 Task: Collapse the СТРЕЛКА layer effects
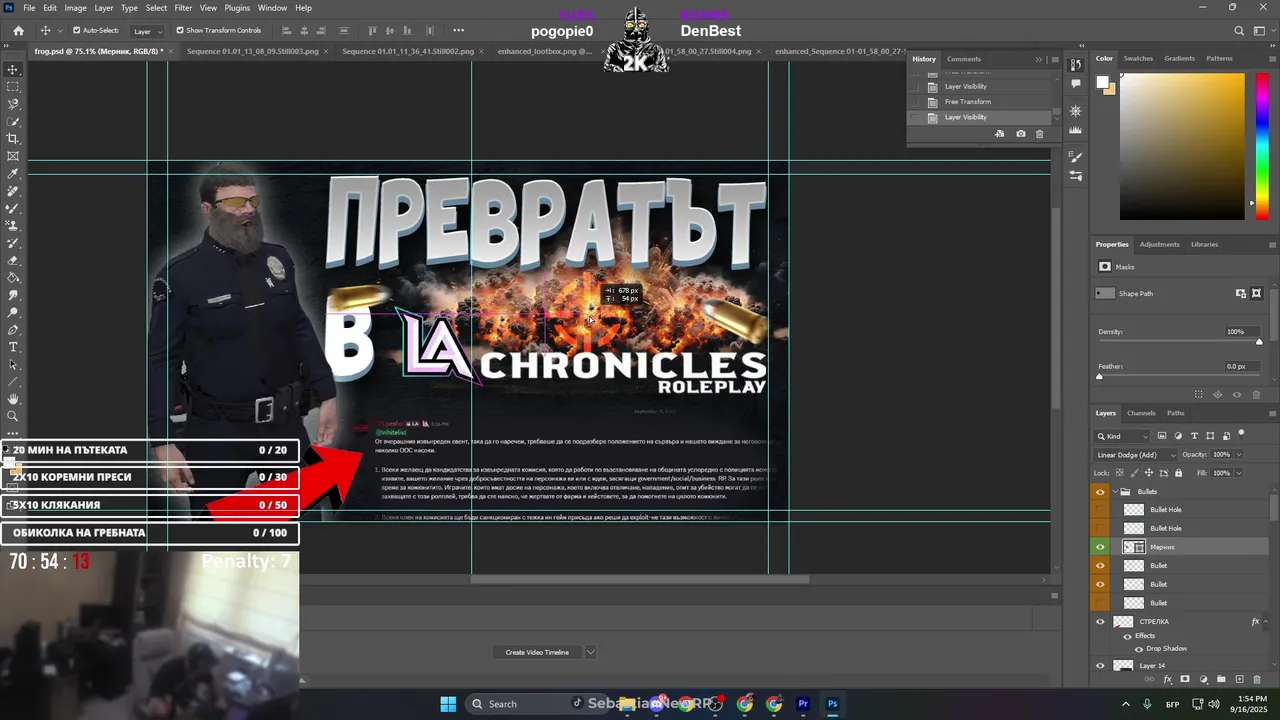[1264, 622]
